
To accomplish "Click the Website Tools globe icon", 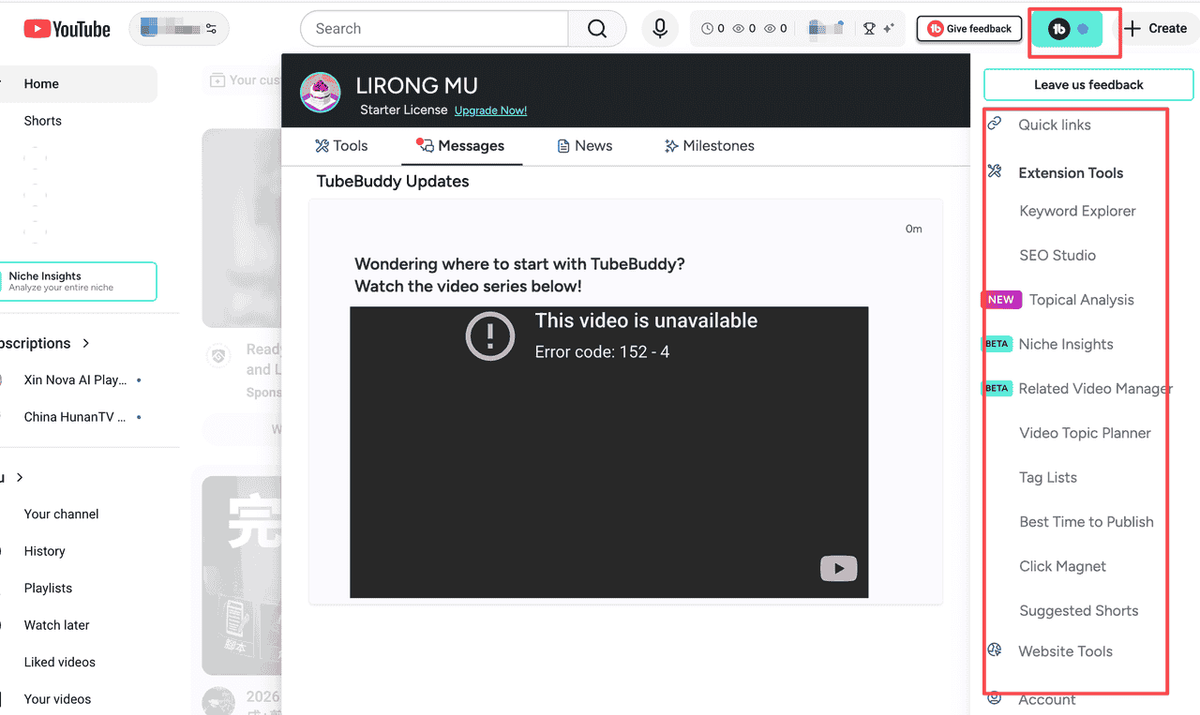I will pos(995,650).
